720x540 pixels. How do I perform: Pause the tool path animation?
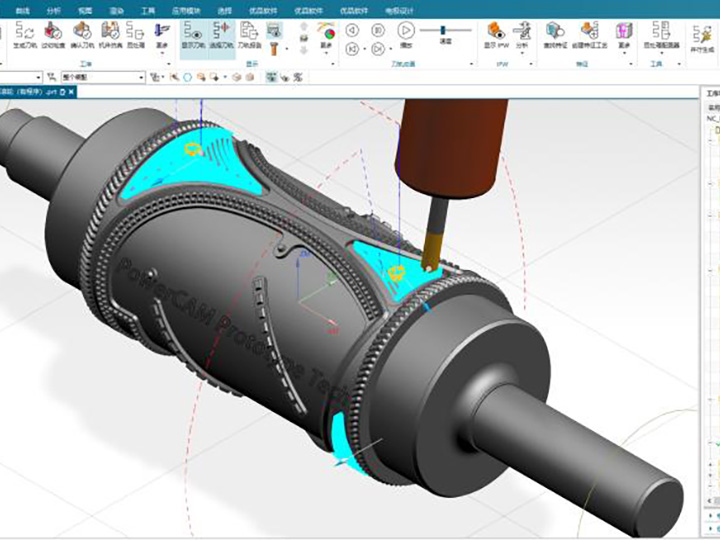coord(378,31)
